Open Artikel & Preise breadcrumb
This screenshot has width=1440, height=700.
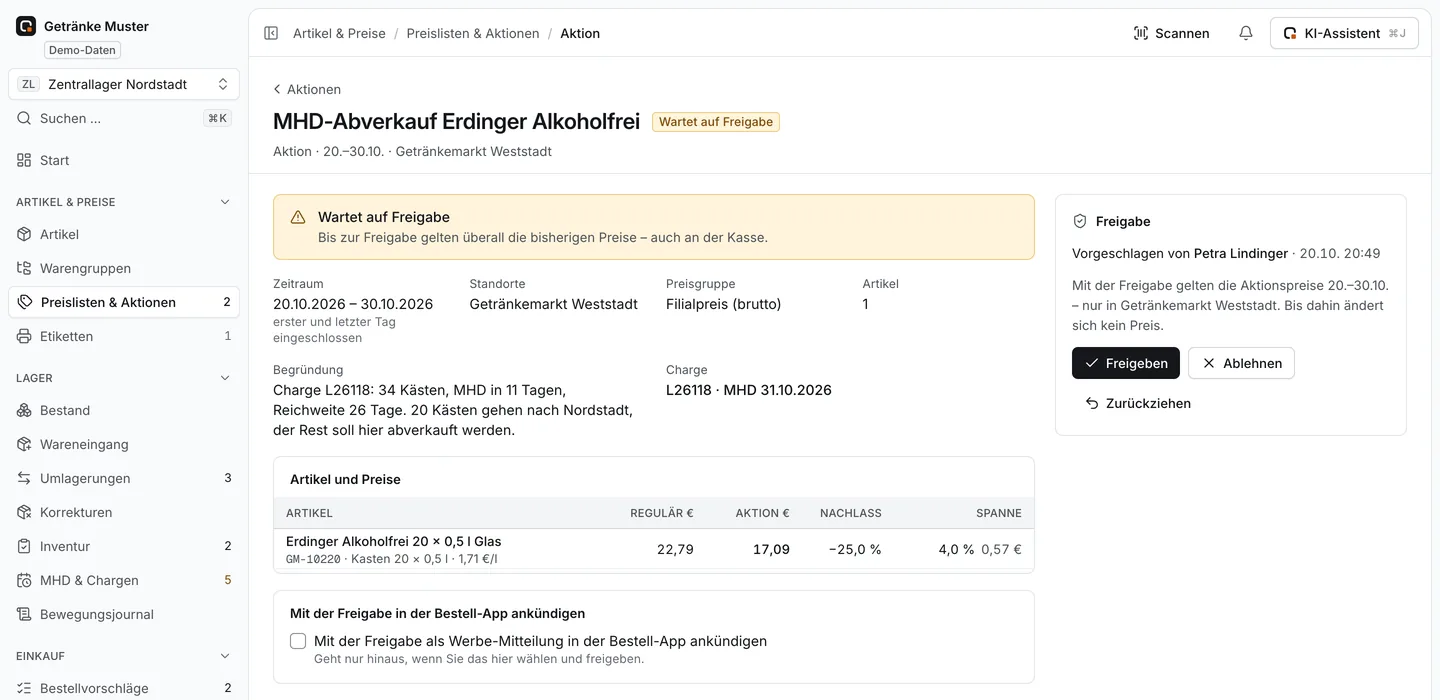(x=339, y=33)
